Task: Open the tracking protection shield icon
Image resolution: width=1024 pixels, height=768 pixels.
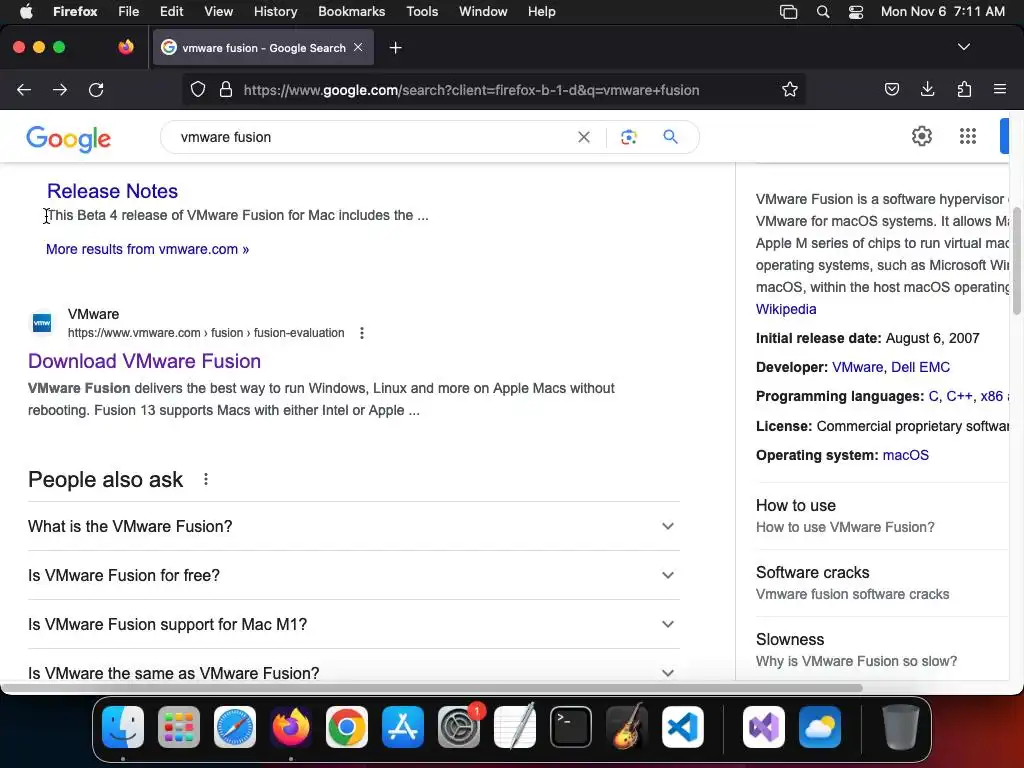Action: click(x=198, y=89)
